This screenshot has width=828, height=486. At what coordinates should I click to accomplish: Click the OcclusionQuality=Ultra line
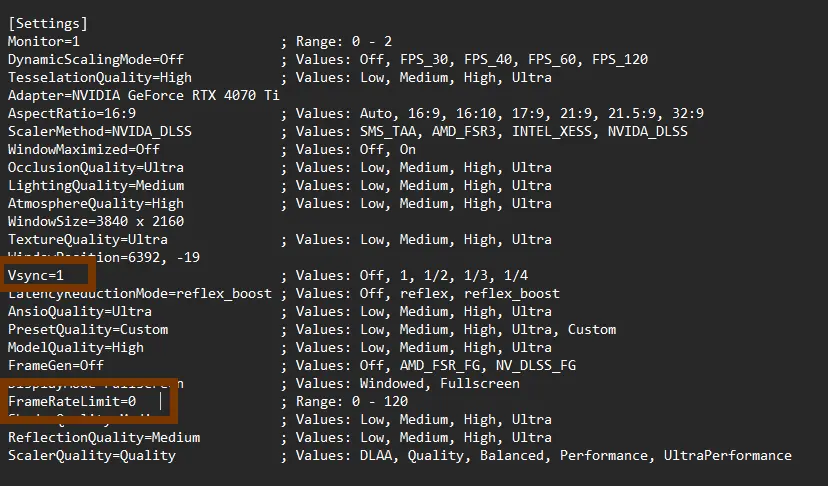click(x=96, y=167)
